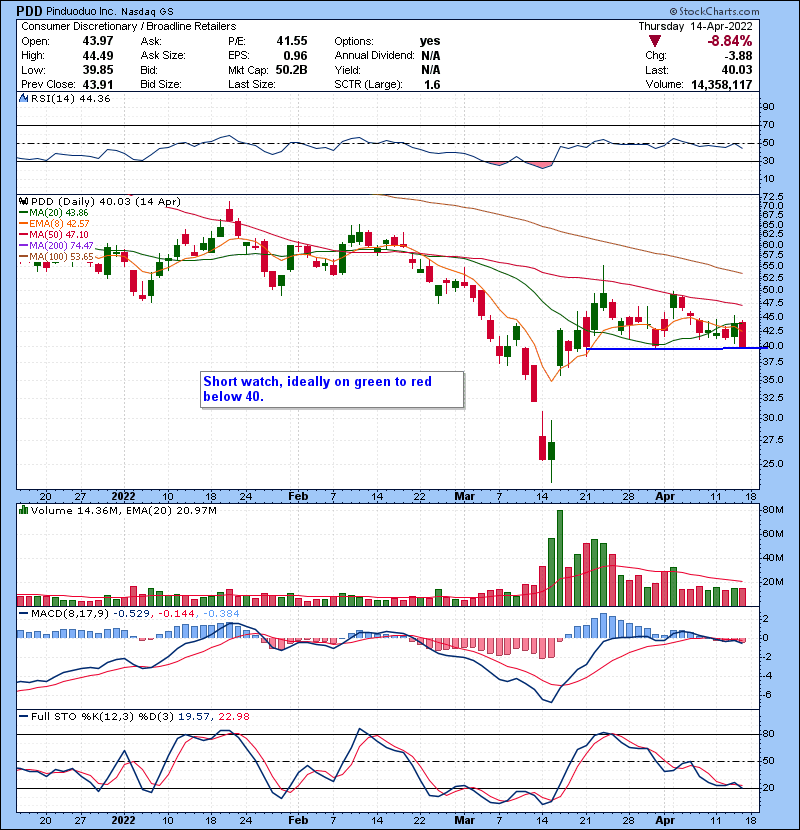Click the volume bars icon next to Volume label
Viewport: 800px width, 830px height.
tap(23, 510)
